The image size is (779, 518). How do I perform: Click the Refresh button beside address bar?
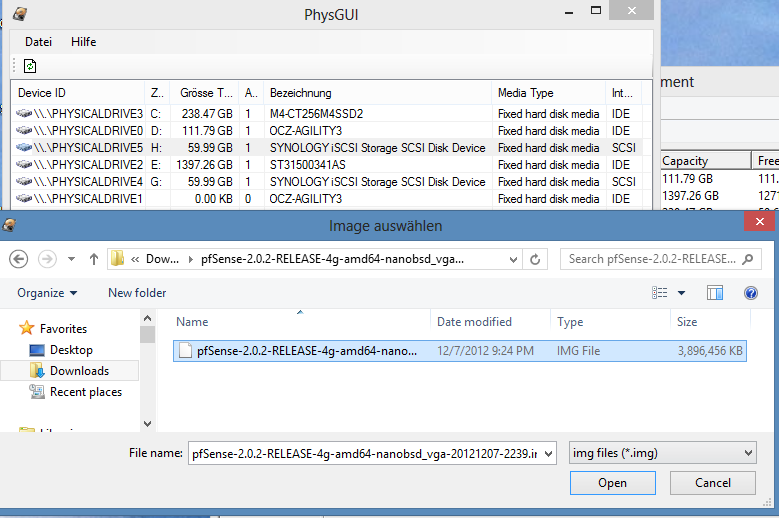(535, 259)
